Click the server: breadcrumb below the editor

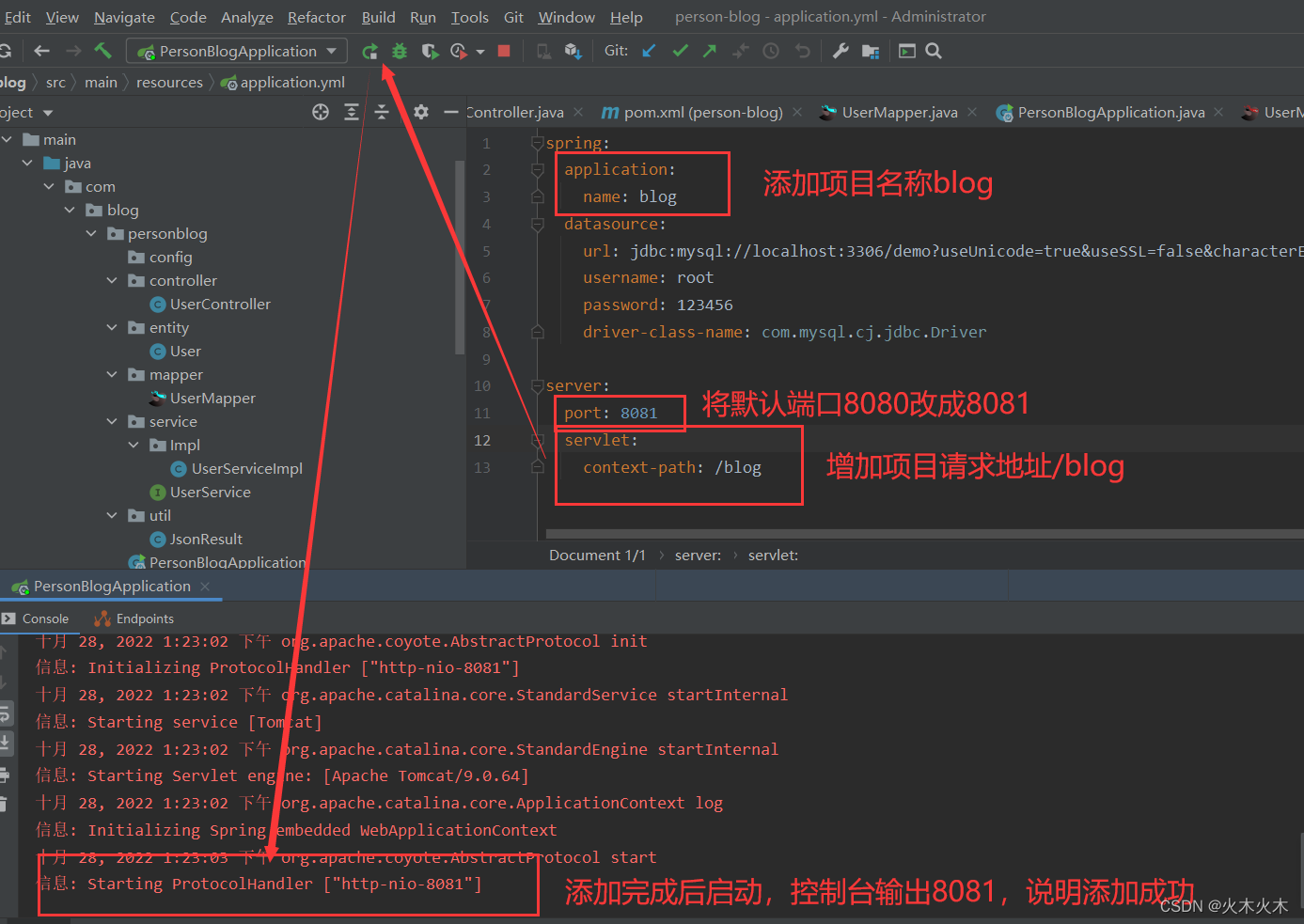[698, 555]
